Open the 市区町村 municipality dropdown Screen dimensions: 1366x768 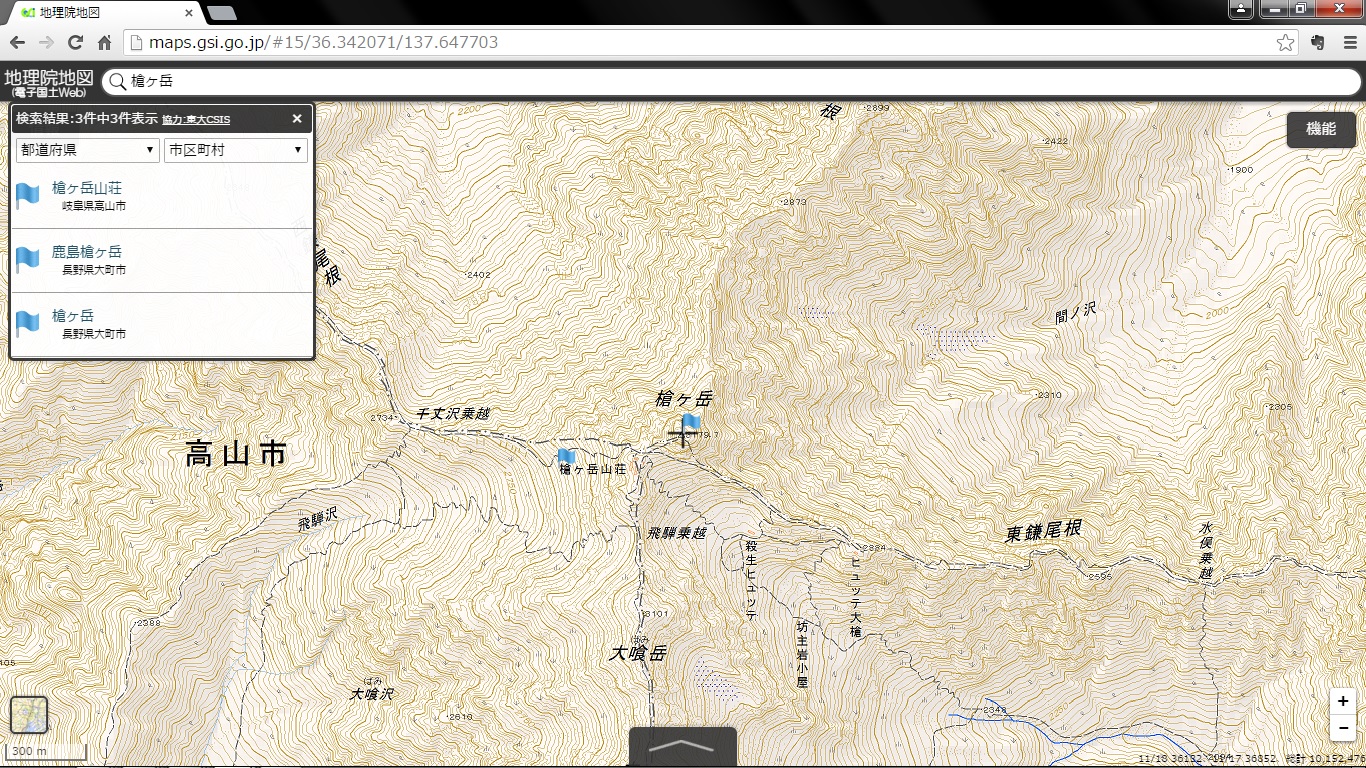click(236, 150)
